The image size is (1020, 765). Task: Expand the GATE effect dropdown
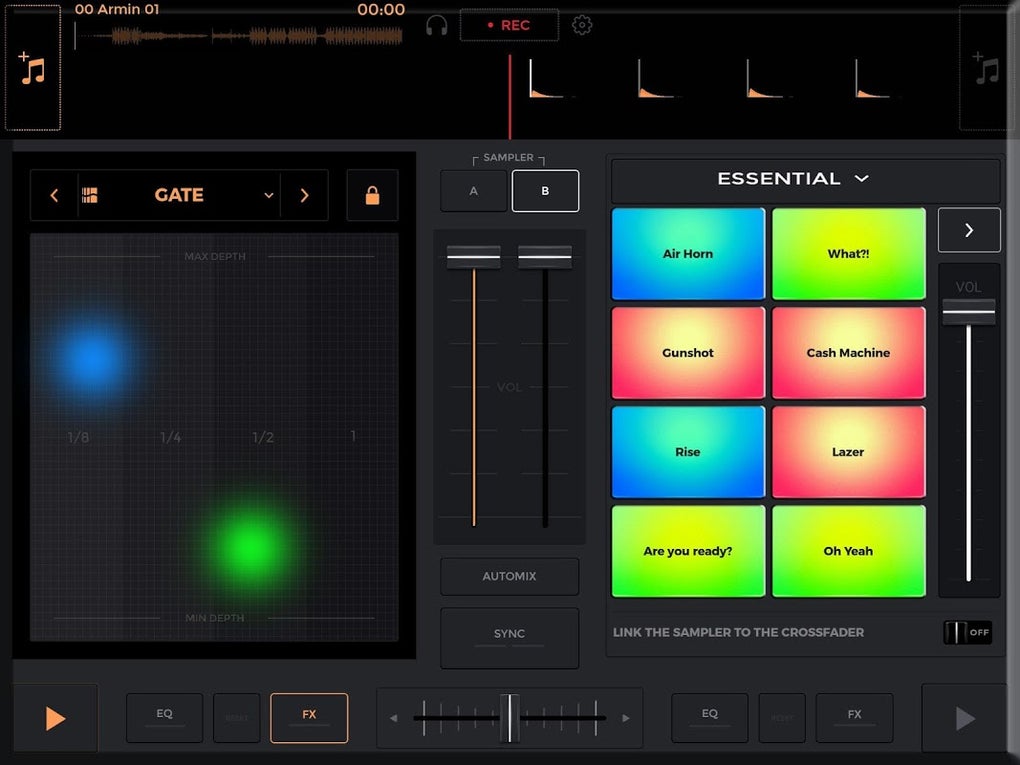point(269,195)
